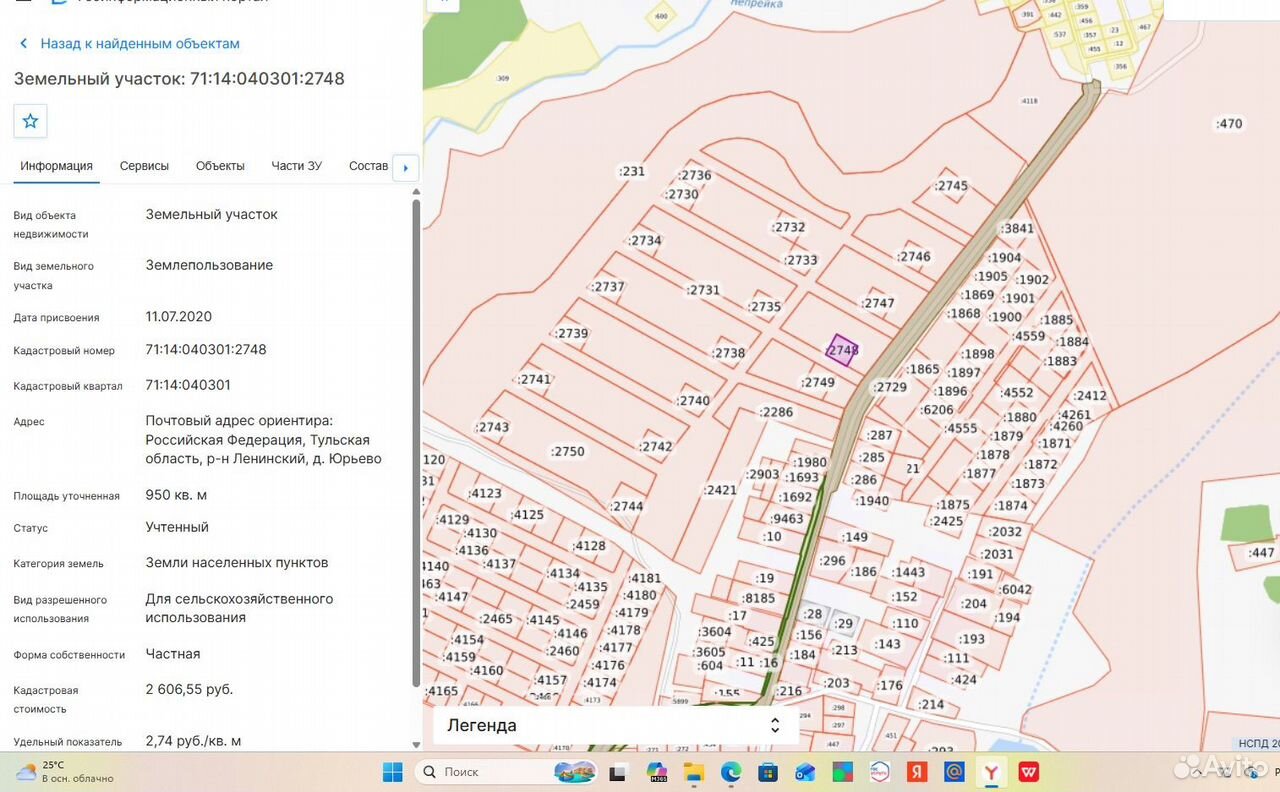The image size is (1280, 792).
Task: Add parcel to favorites with star icon
Action: point(30,121)
